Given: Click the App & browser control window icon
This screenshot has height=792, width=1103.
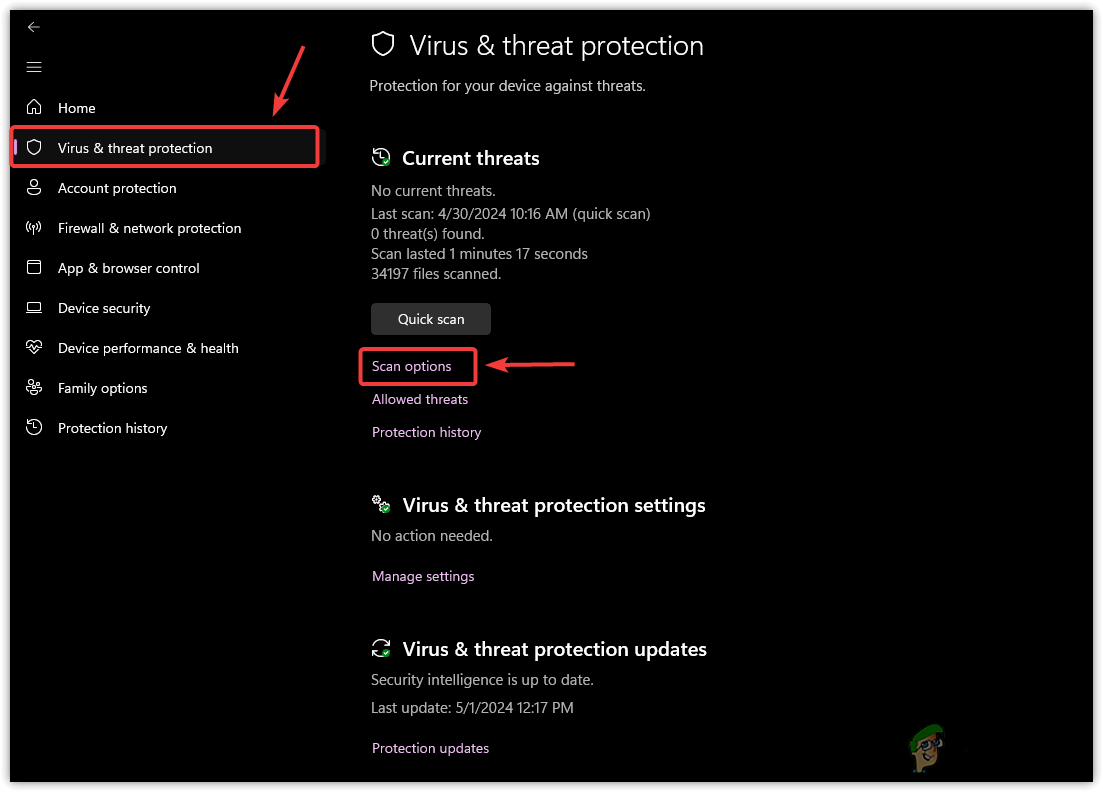Looking at the screenshot, I should point(34,268).
